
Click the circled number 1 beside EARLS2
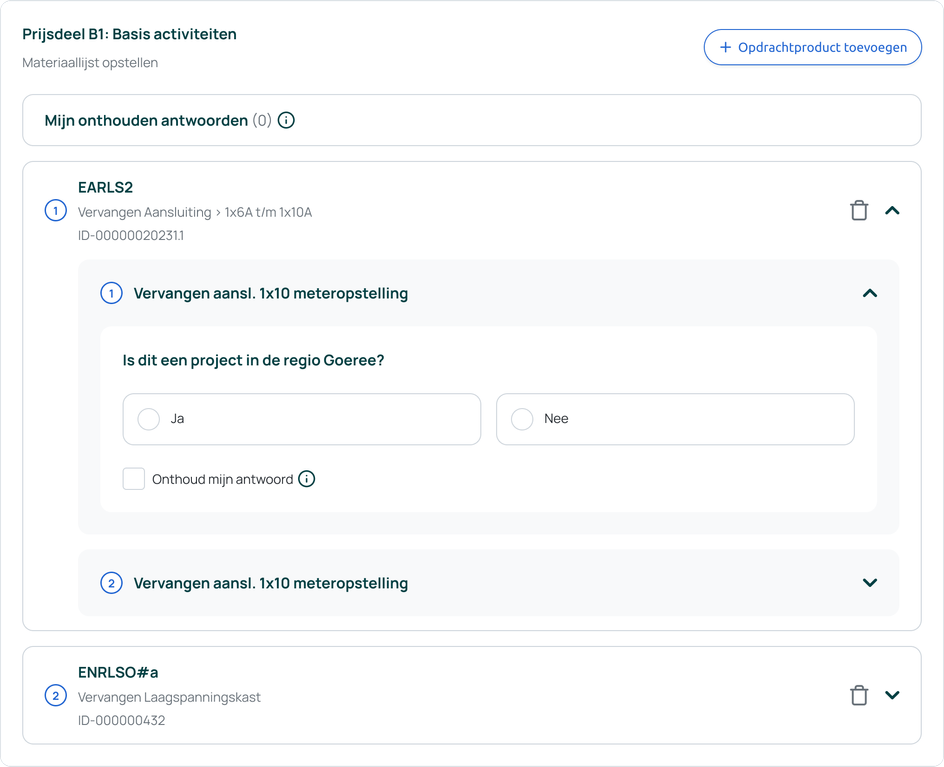[56, 211]
